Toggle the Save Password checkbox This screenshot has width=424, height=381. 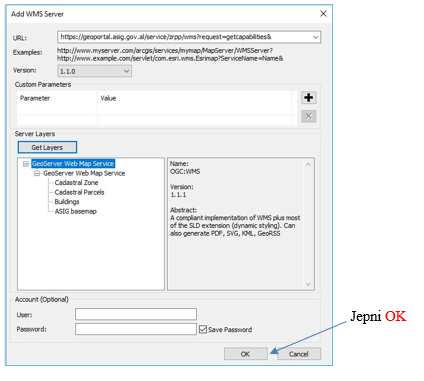(x=203, y=329)
